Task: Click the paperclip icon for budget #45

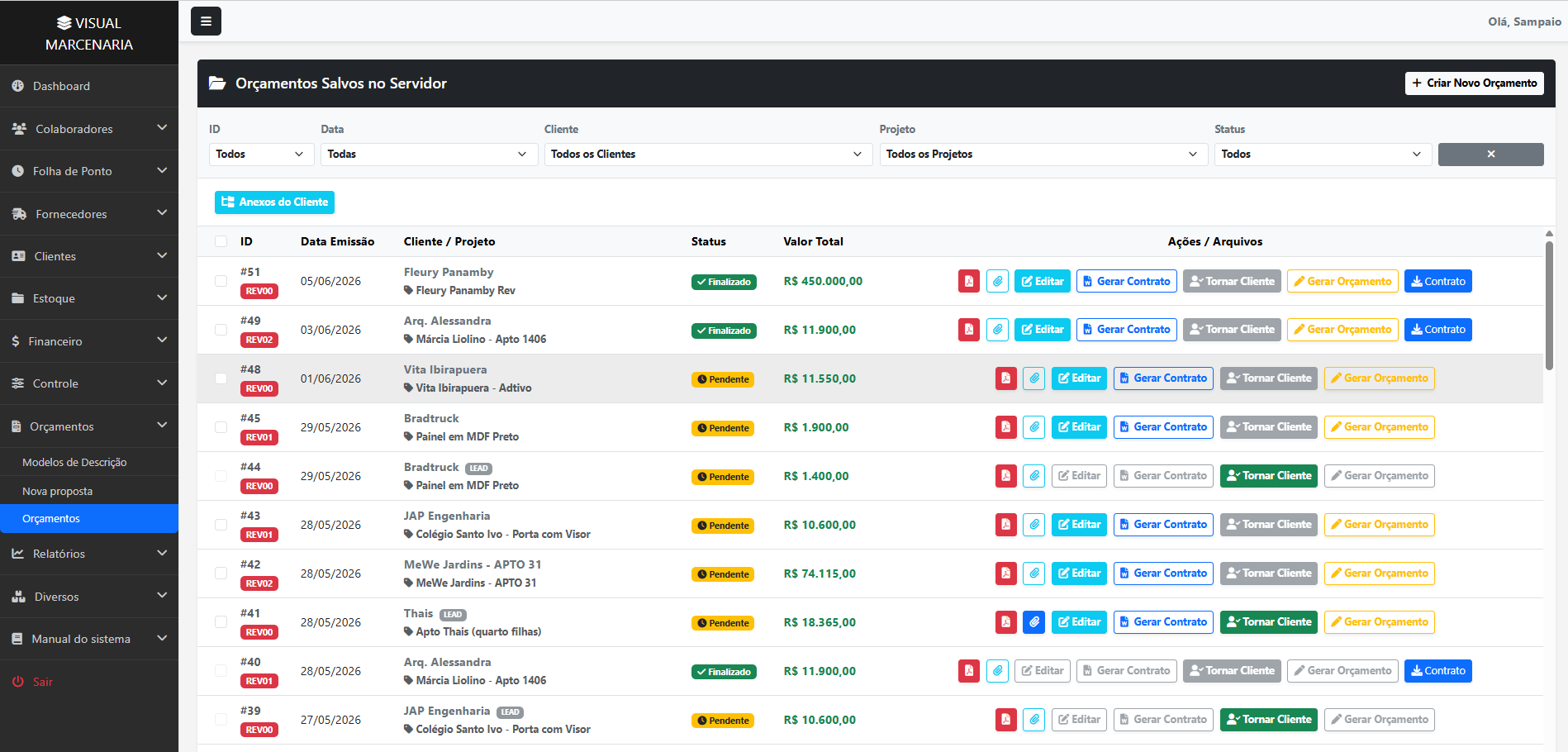Action: coord(1034,427)
